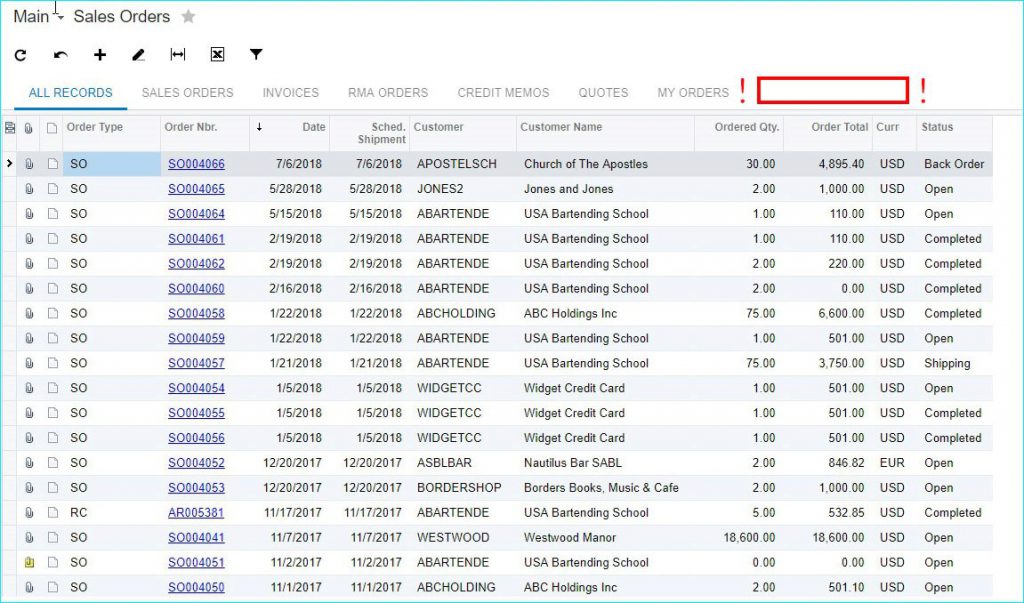Open order link SO004052

tap(197, 463)
